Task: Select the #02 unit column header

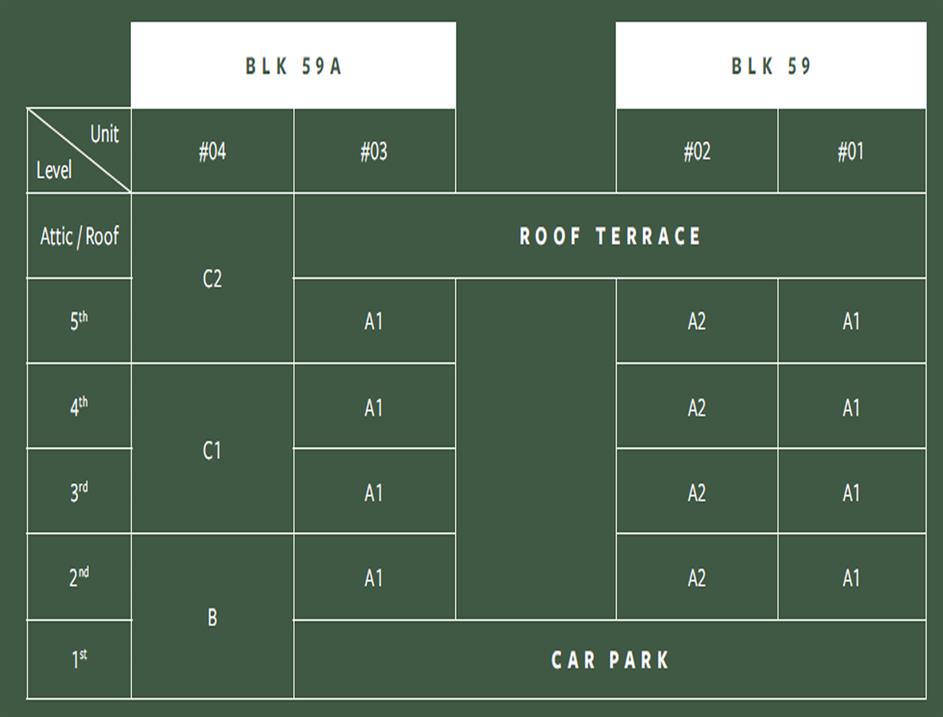Action: [696, 151]
